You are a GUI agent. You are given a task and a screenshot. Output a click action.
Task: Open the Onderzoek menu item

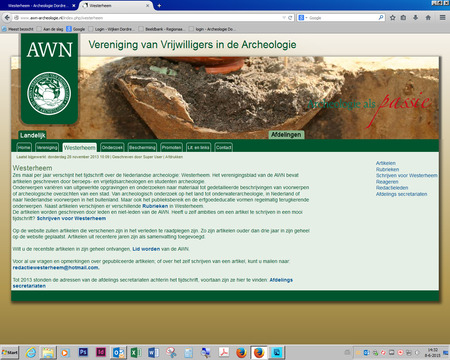click(x=112, y=147)
